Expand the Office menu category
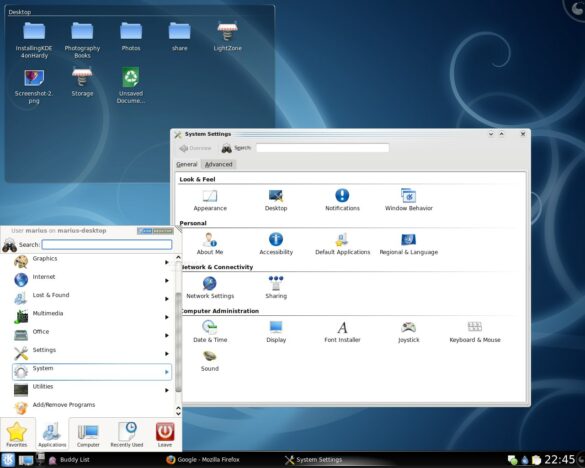The height and width of the screenshot is (468, 585). (91, 335)
